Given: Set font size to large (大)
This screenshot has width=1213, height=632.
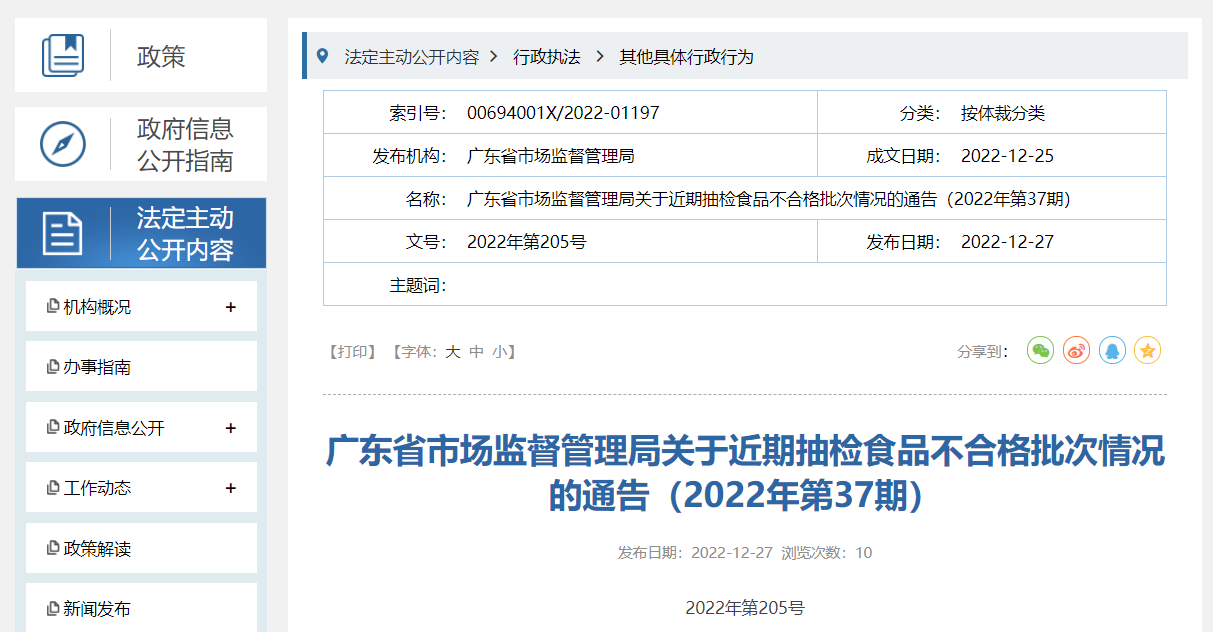Looking at the screenshot, I should (x=452, y=352).
